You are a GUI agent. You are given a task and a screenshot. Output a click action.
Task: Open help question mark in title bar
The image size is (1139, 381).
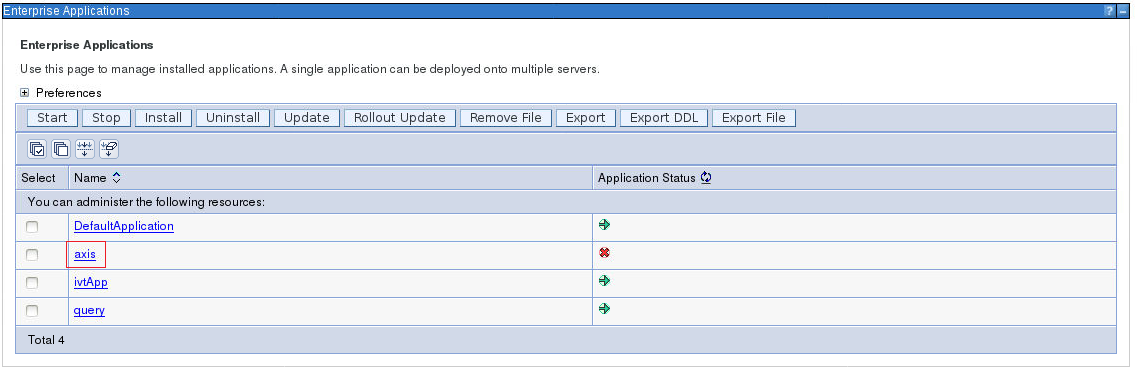click(x=1109, y=11)
